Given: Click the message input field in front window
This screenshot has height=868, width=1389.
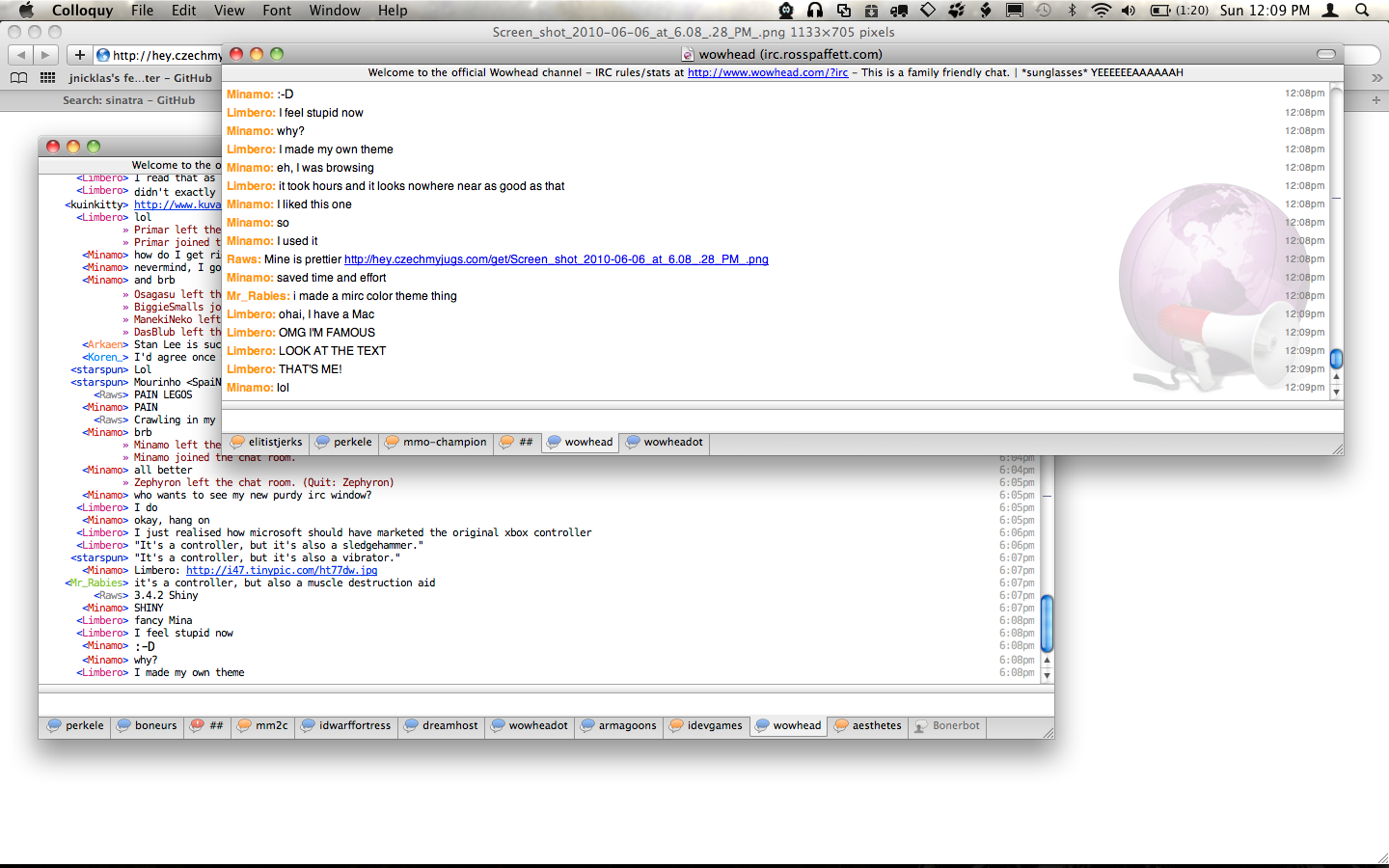Looking at the screenshot, I should [x=781, y=420].
